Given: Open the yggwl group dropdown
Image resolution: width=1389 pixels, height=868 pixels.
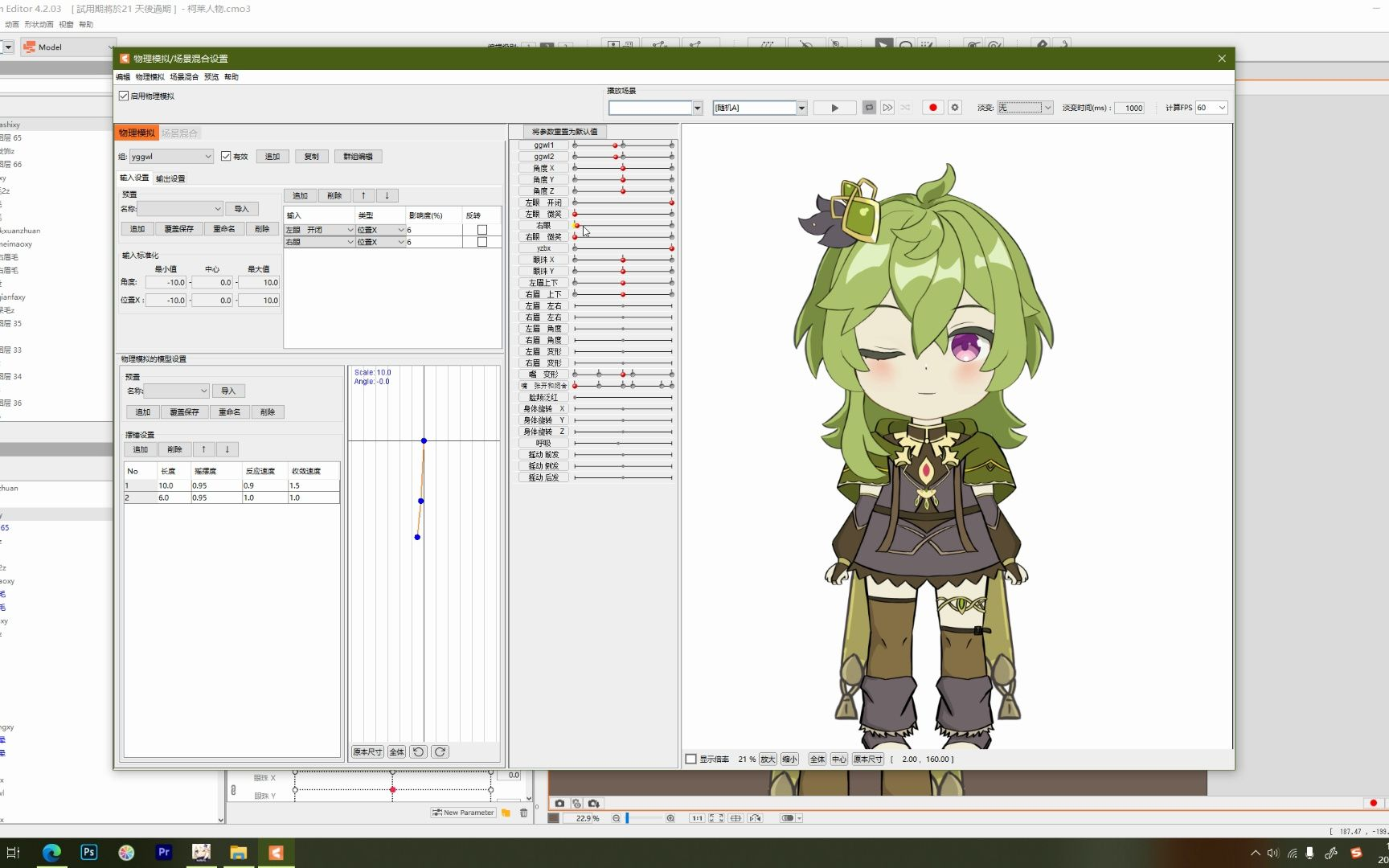Looking at the screenshot, I should pos(171,157).
